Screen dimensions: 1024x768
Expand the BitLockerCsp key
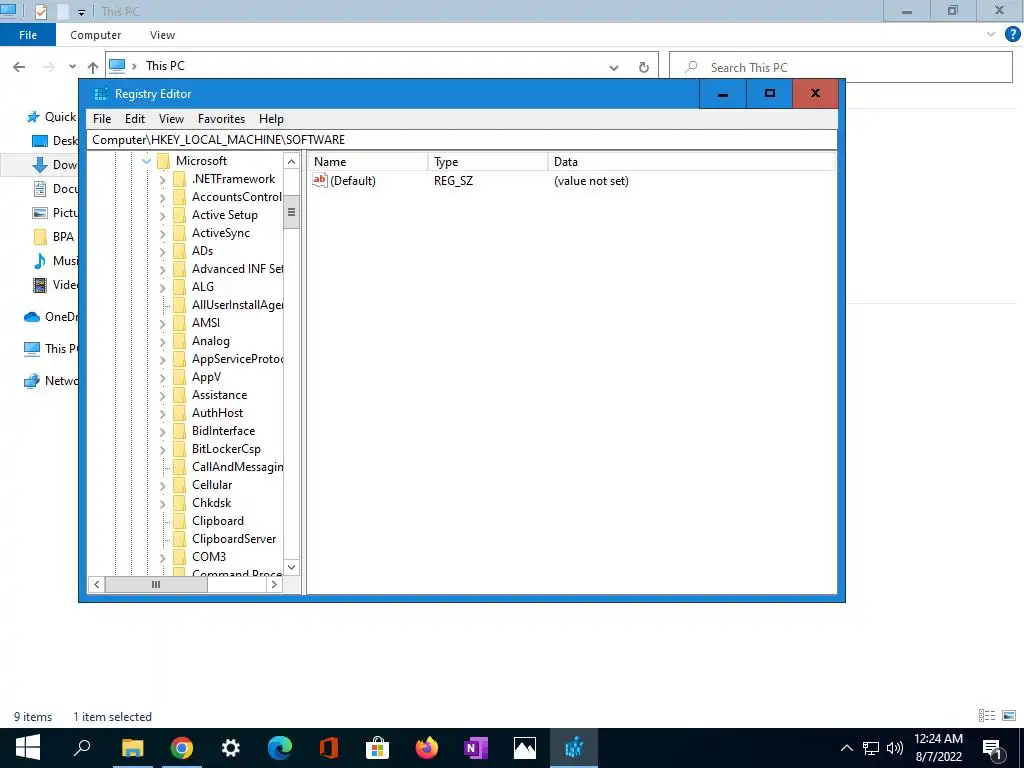coord(163,449)
